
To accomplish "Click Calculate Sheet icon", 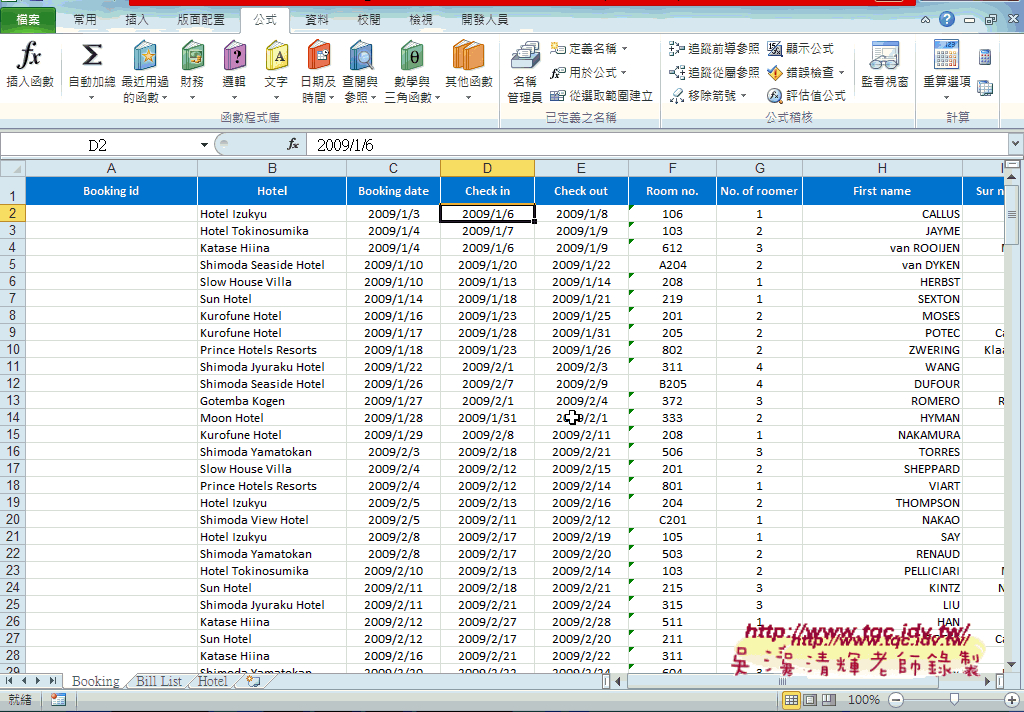I will pyautogui.click(x=985, y=88).
